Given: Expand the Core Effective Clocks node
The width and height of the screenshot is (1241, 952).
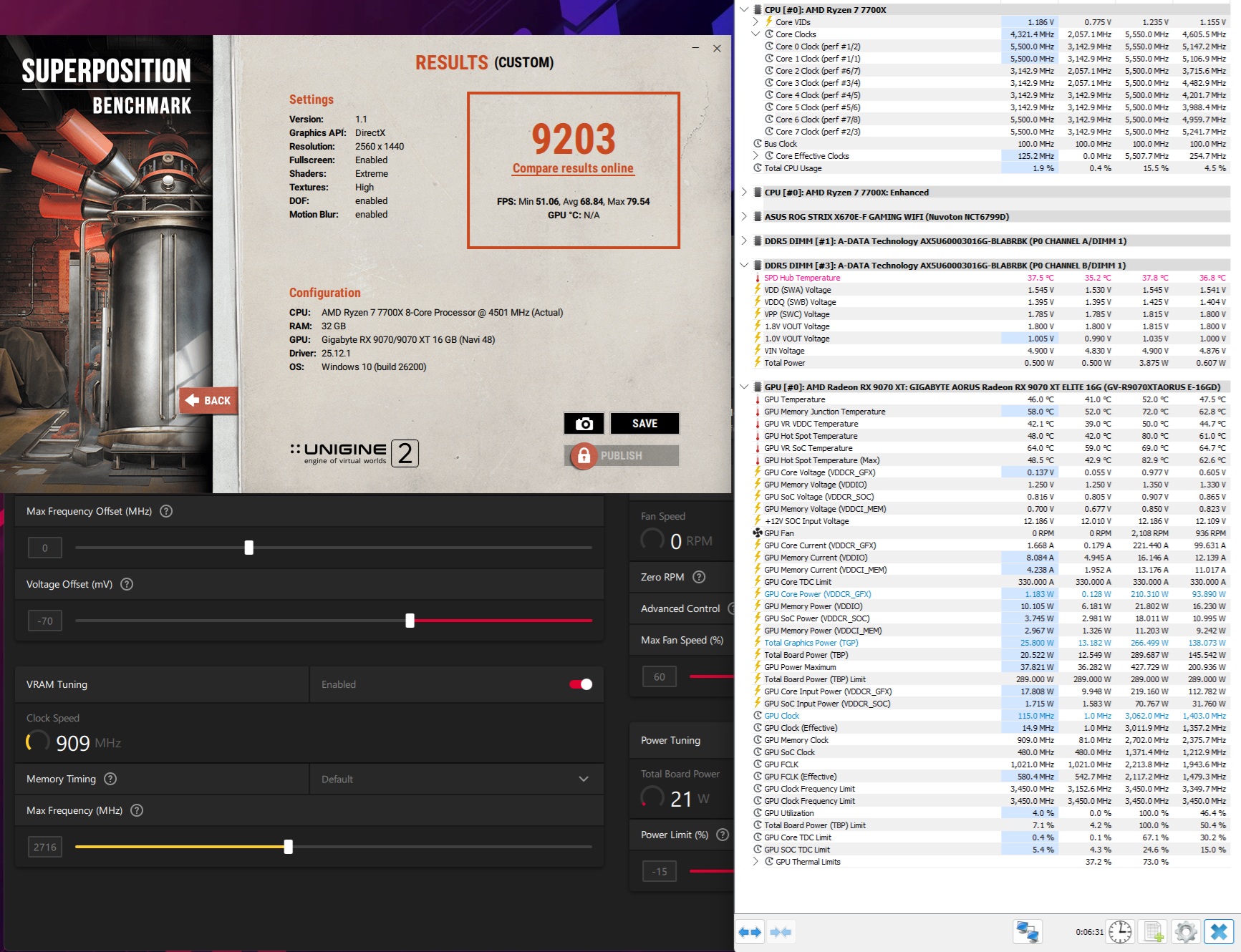Looking at the screenshot, I should click(755, 156).
